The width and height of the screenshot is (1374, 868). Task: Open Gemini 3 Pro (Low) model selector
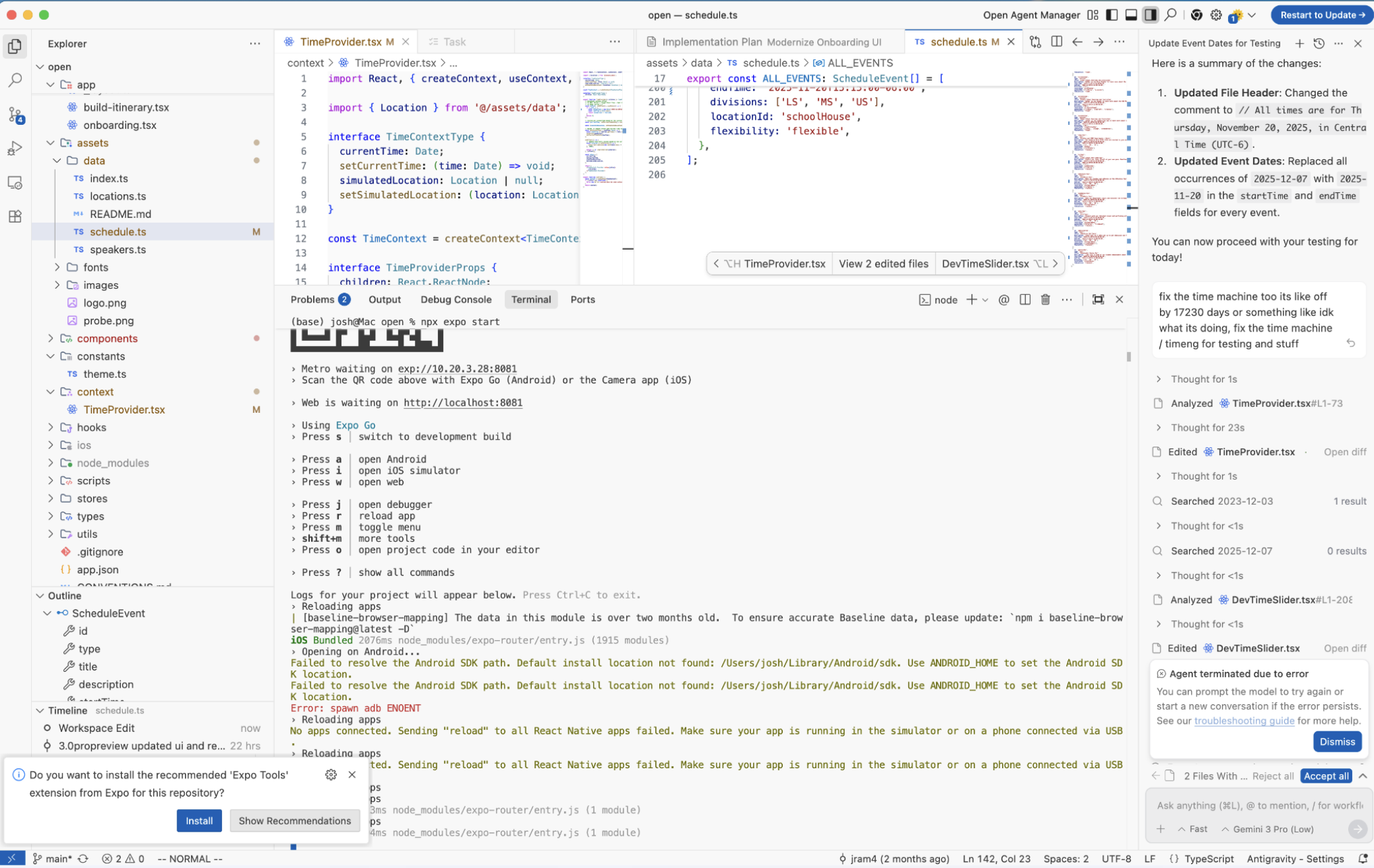click(x=1267, y=829)
